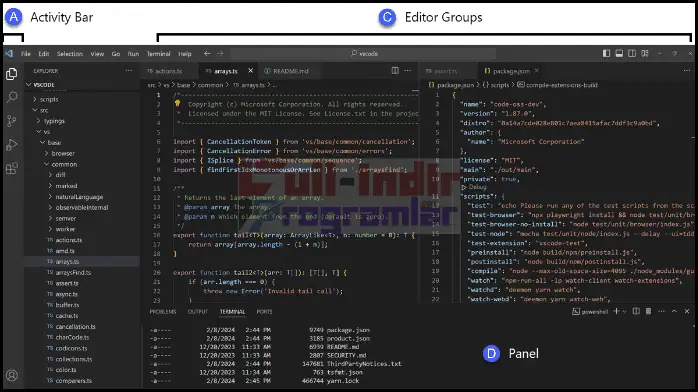Switch to the PROBLEMS panel tab
Image resolution: width=698 pixels, height=392 pixels.
pyautogui.click(x=163, y=311)
